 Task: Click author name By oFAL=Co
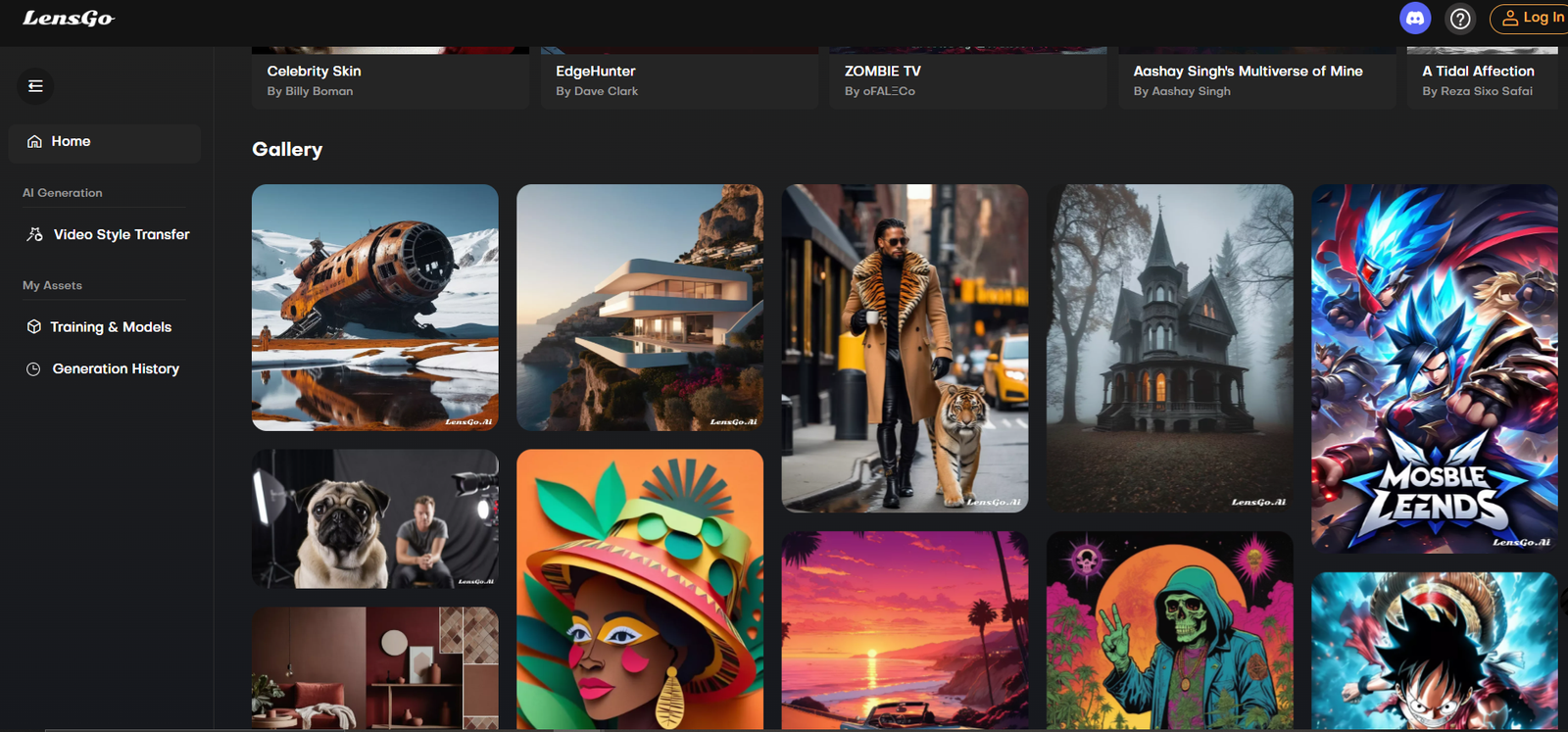pyautogui.click(x=880, y=91)
